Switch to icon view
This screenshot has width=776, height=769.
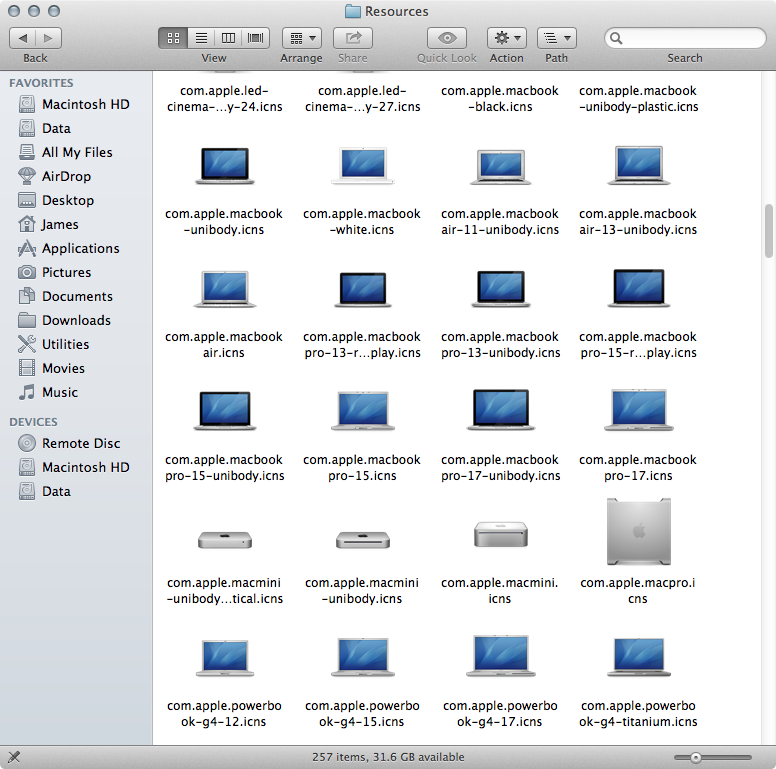173,38
